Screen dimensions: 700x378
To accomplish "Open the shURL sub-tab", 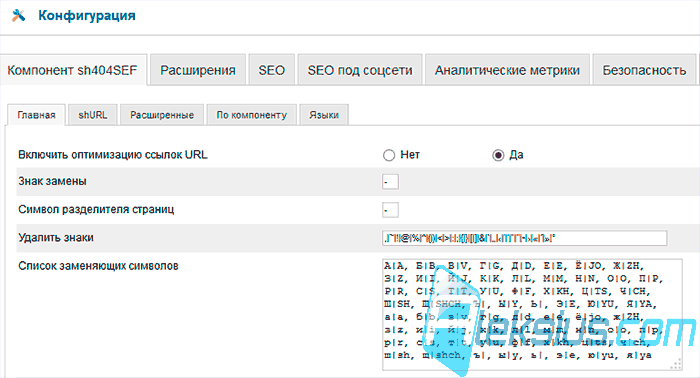I will pos(93,115).
